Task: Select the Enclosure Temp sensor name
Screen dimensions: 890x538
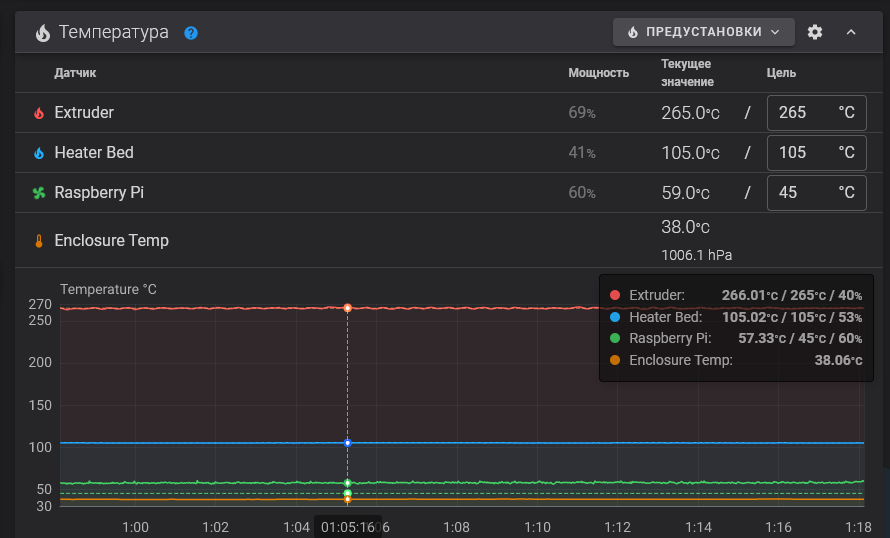Action: tap(111, 241)
